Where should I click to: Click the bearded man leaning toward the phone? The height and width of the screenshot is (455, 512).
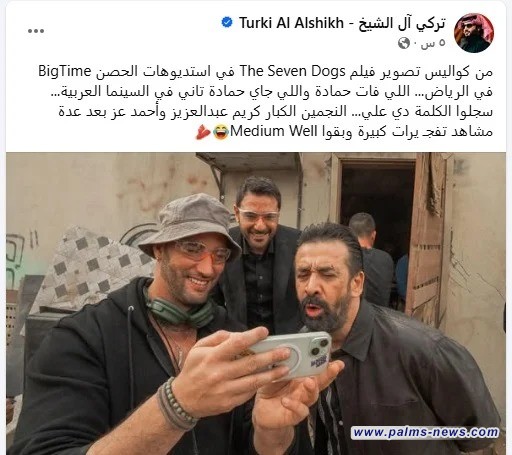pyautogui.click(x=383, y=337)
